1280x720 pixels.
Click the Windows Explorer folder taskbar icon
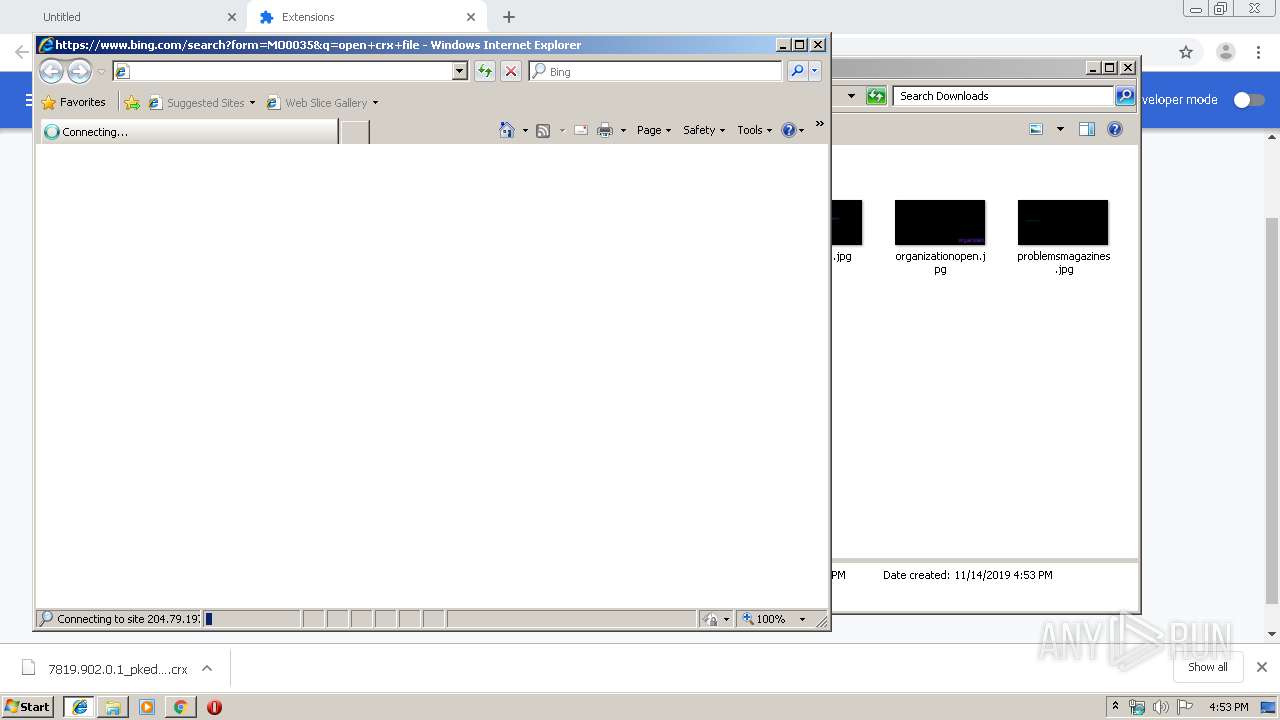coord(113,707)
